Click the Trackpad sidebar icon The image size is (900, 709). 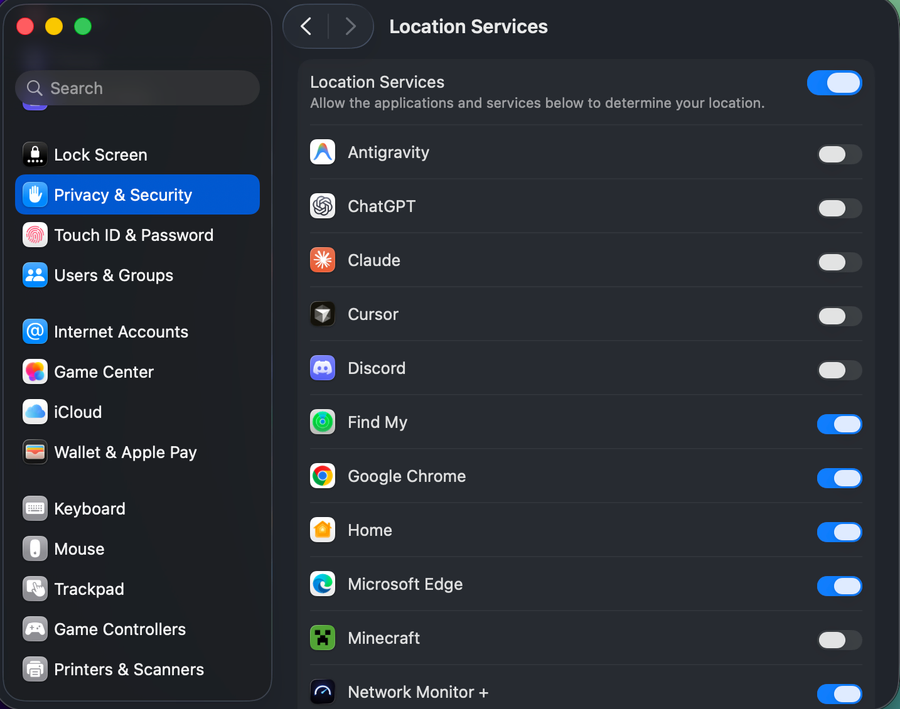pos(35,588)
